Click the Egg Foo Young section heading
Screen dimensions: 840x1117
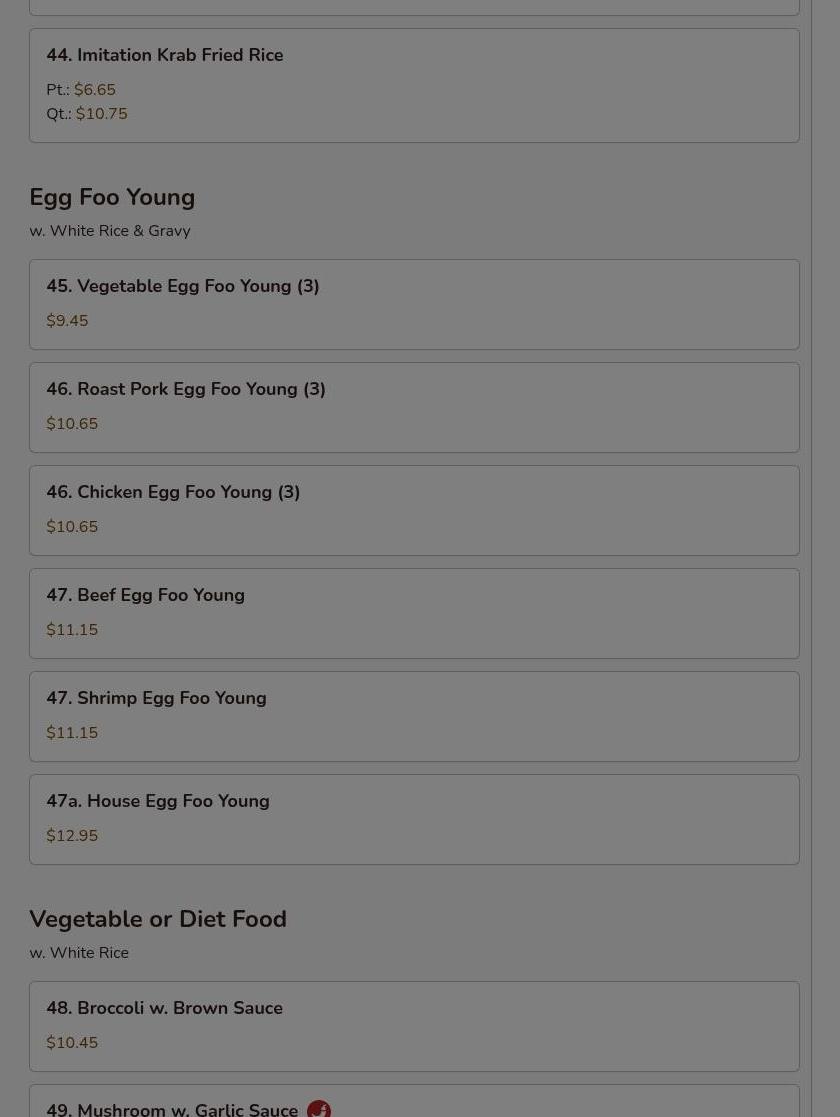tap(112, 198)
